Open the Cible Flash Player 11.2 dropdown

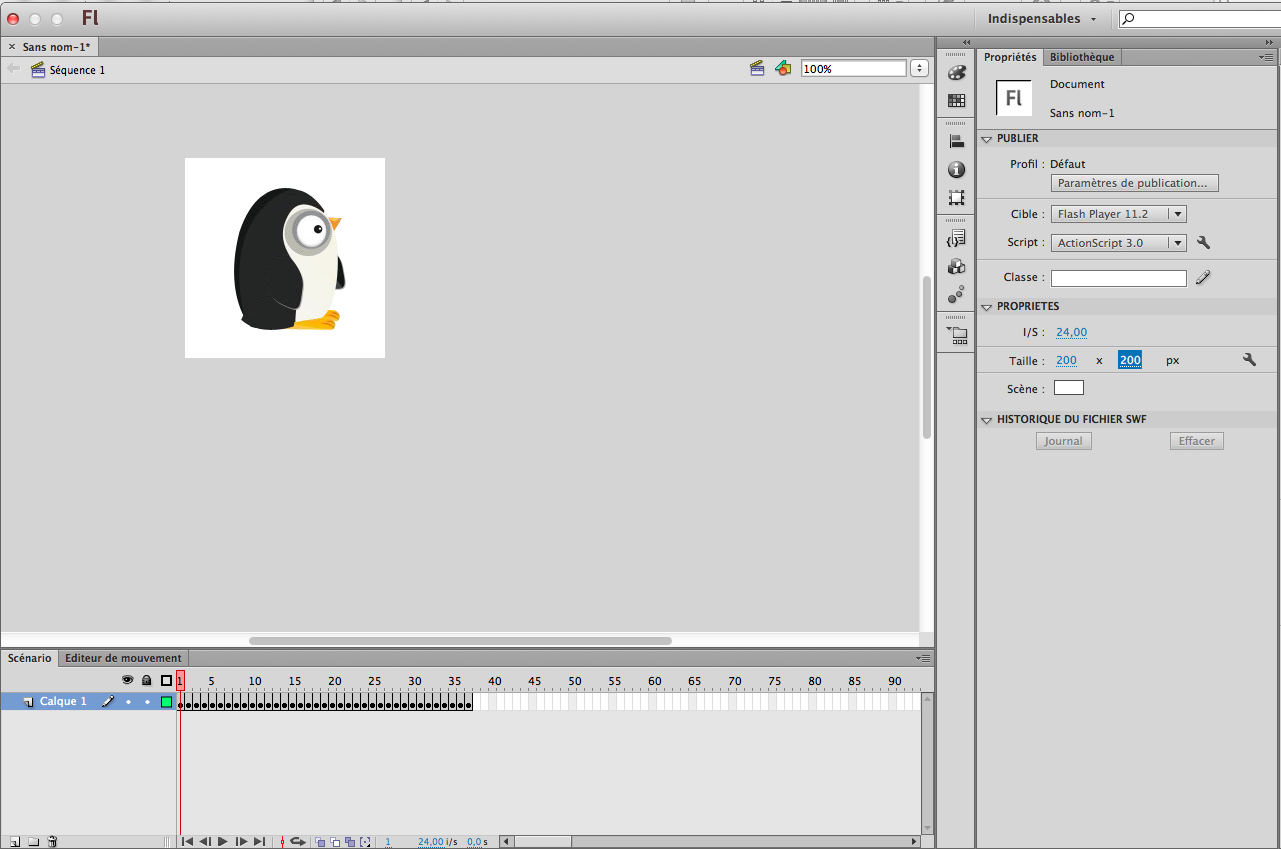pos(1118,214)
